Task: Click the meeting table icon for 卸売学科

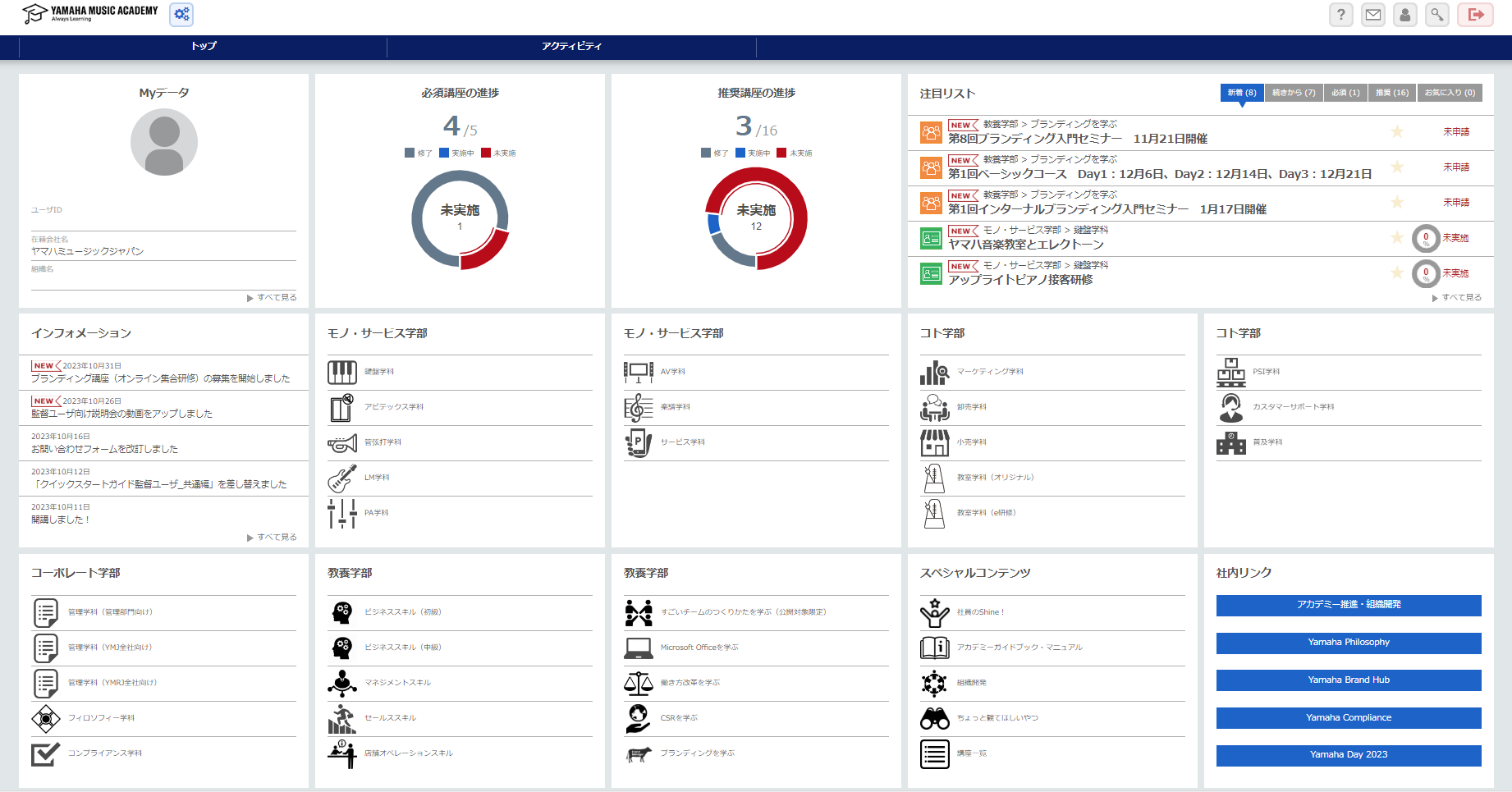Action: pos(935,407)
